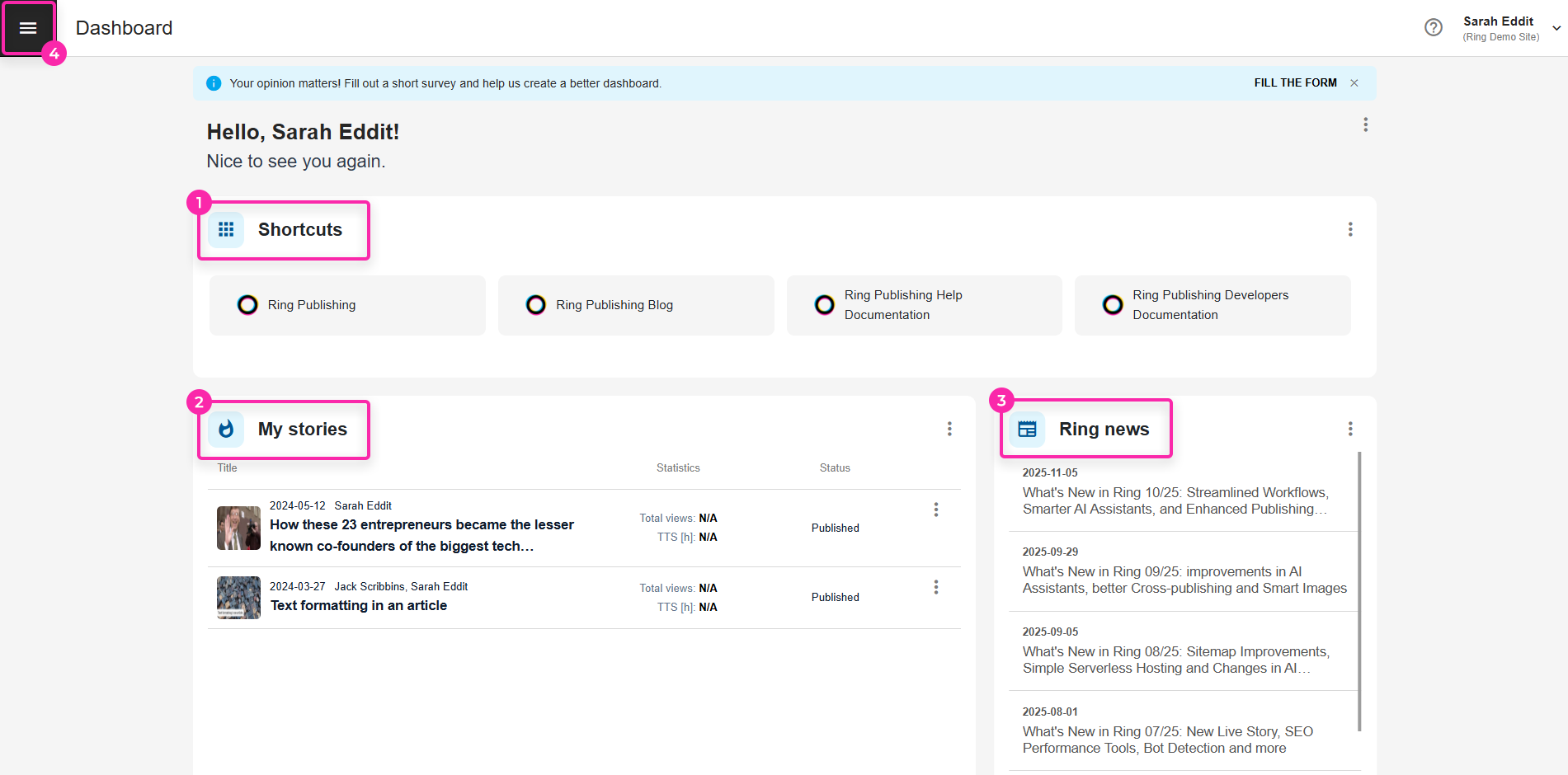Open the Ring 10/25 news article

(1175, 500)
